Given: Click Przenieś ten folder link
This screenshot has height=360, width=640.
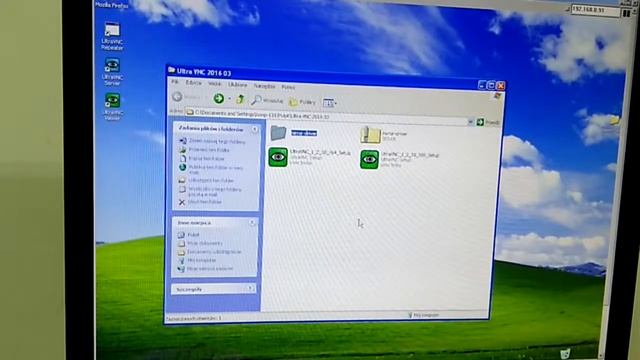Looking at the screenshot, I should (209, 150).
